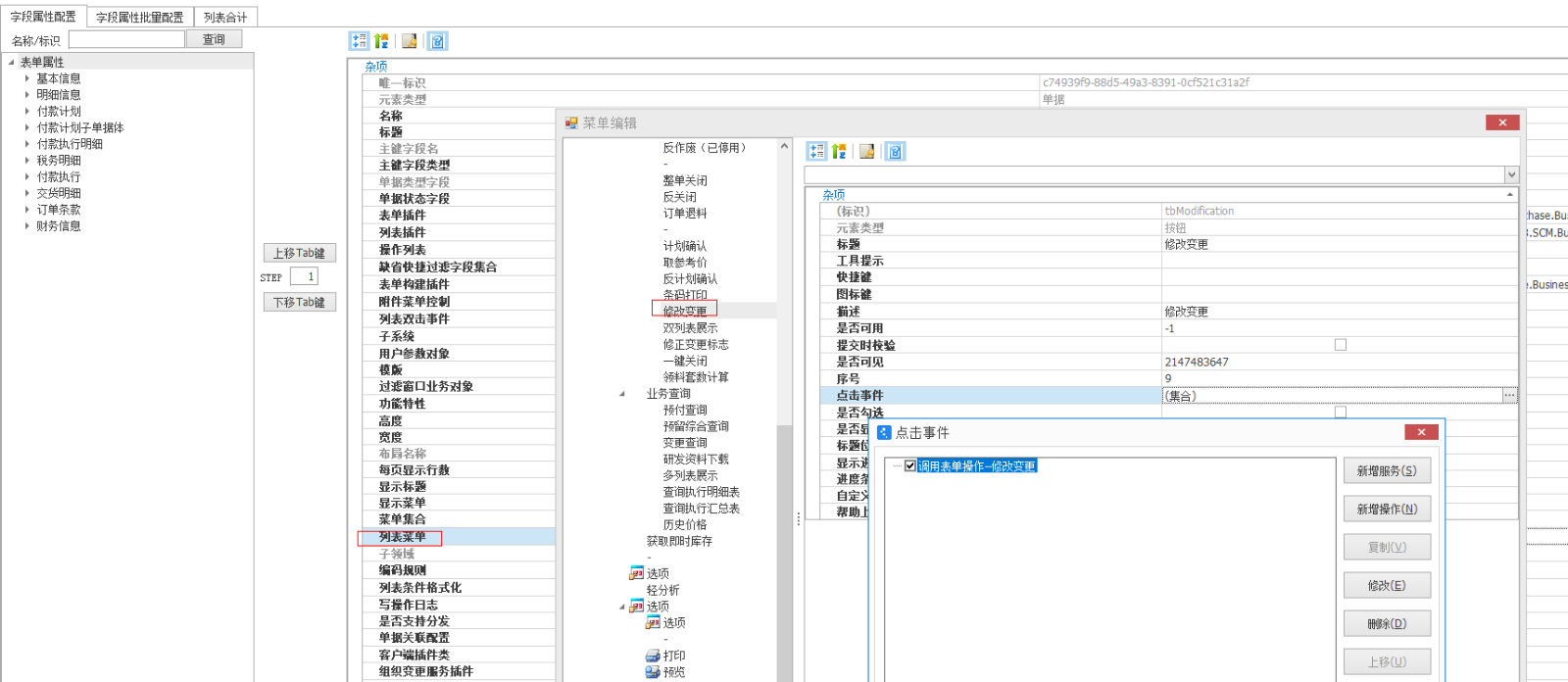
Task: Click categorized view icon inside 菜单编辑 dialog
Action: pos(816,152)
